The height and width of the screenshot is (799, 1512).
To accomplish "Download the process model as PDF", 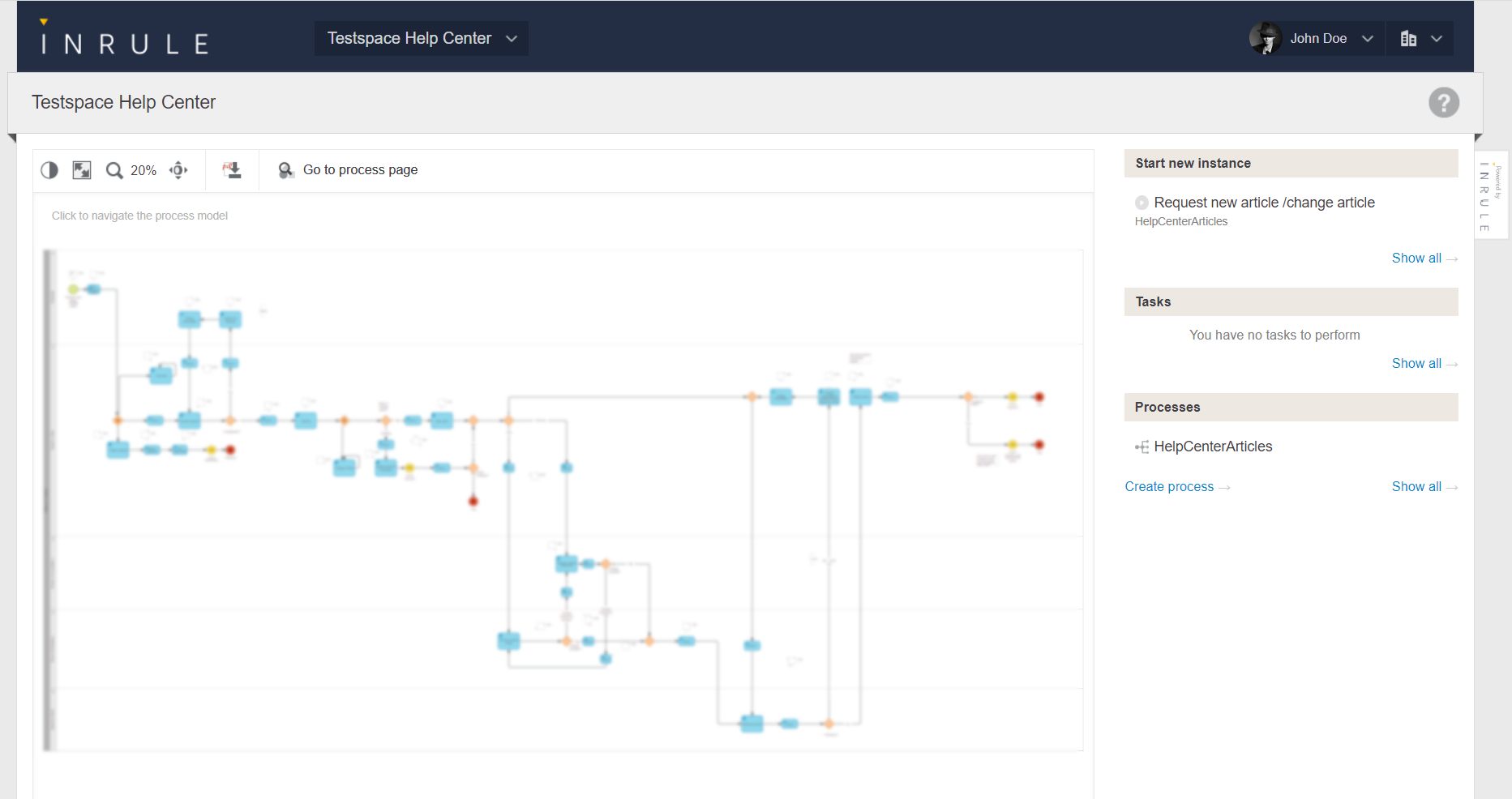I will [x=233, y=170].
